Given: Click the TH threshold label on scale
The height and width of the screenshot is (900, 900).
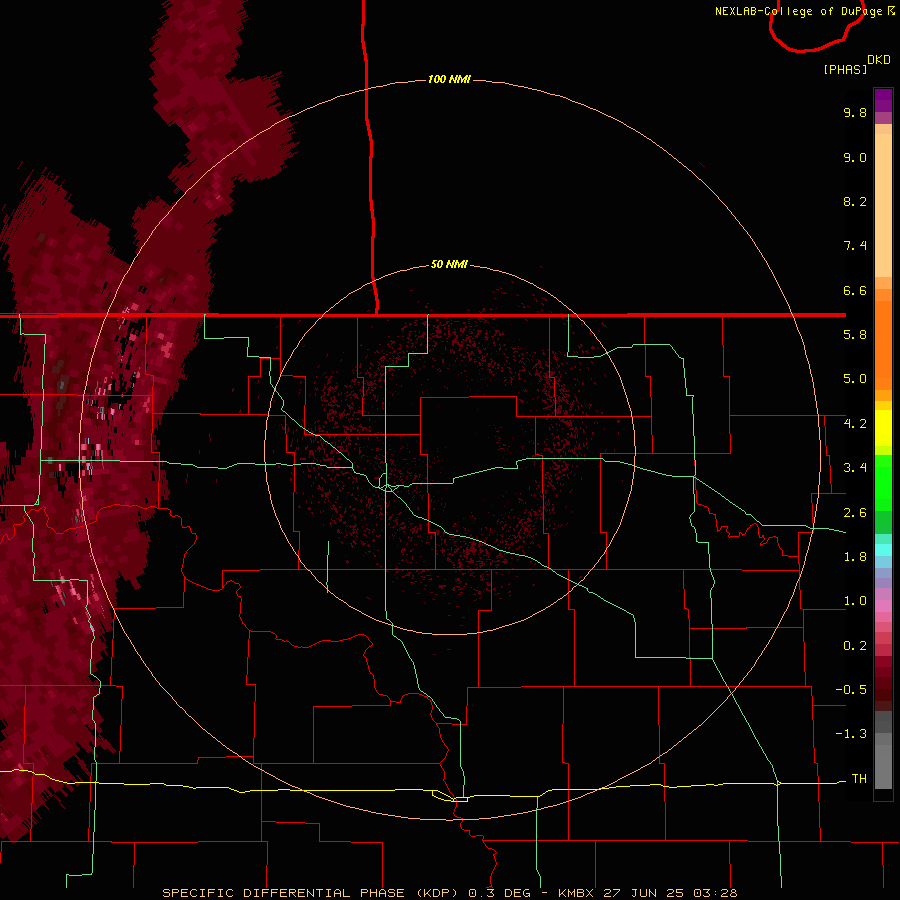Looking at the screenshot, I should (859, 779).
